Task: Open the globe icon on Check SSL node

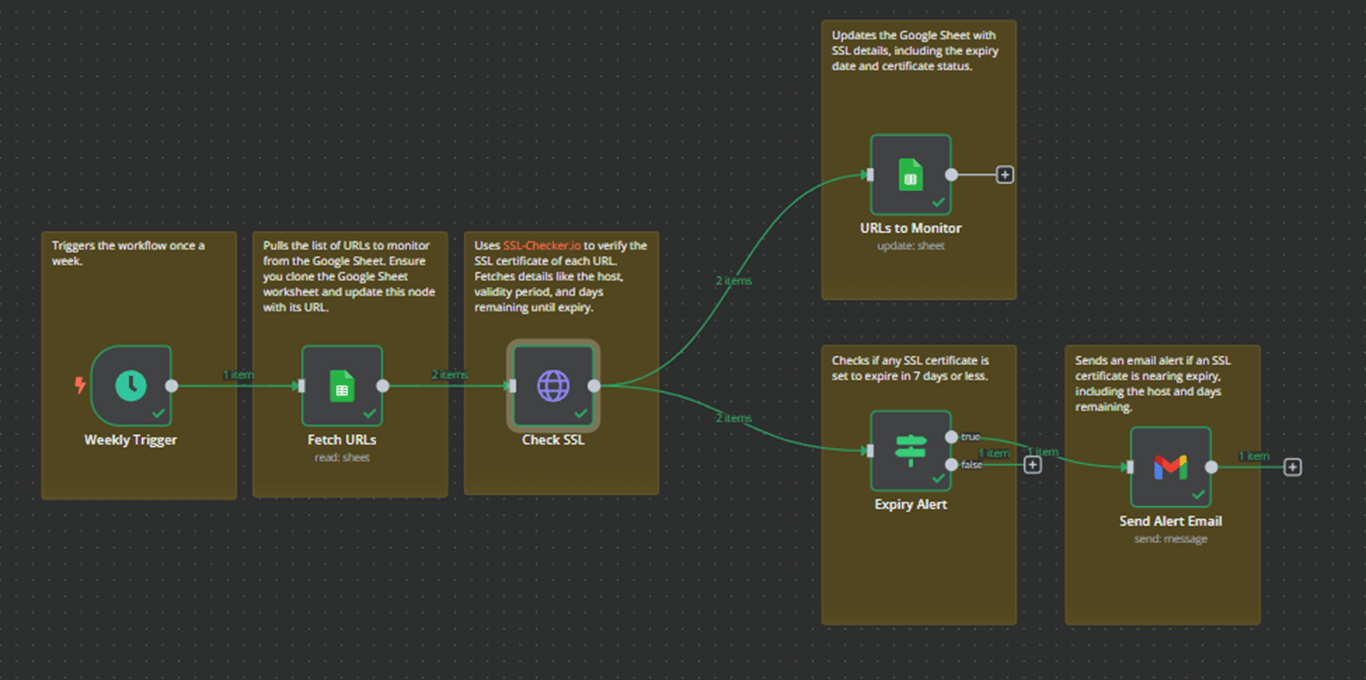Action: pos(553,386)
